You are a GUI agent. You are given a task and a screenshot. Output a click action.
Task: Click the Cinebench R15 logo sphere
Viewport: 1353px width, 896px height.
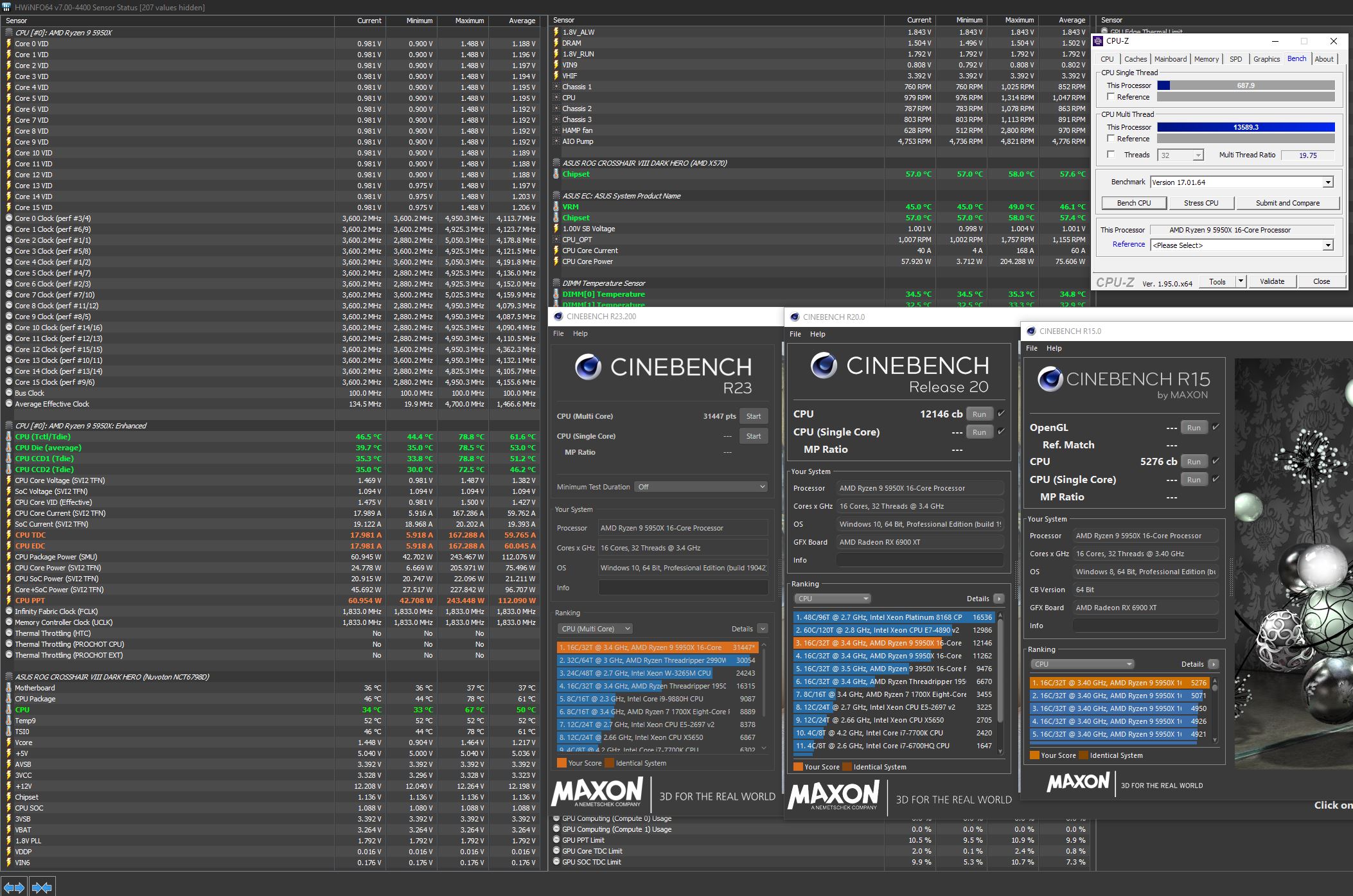[1050, 379]
